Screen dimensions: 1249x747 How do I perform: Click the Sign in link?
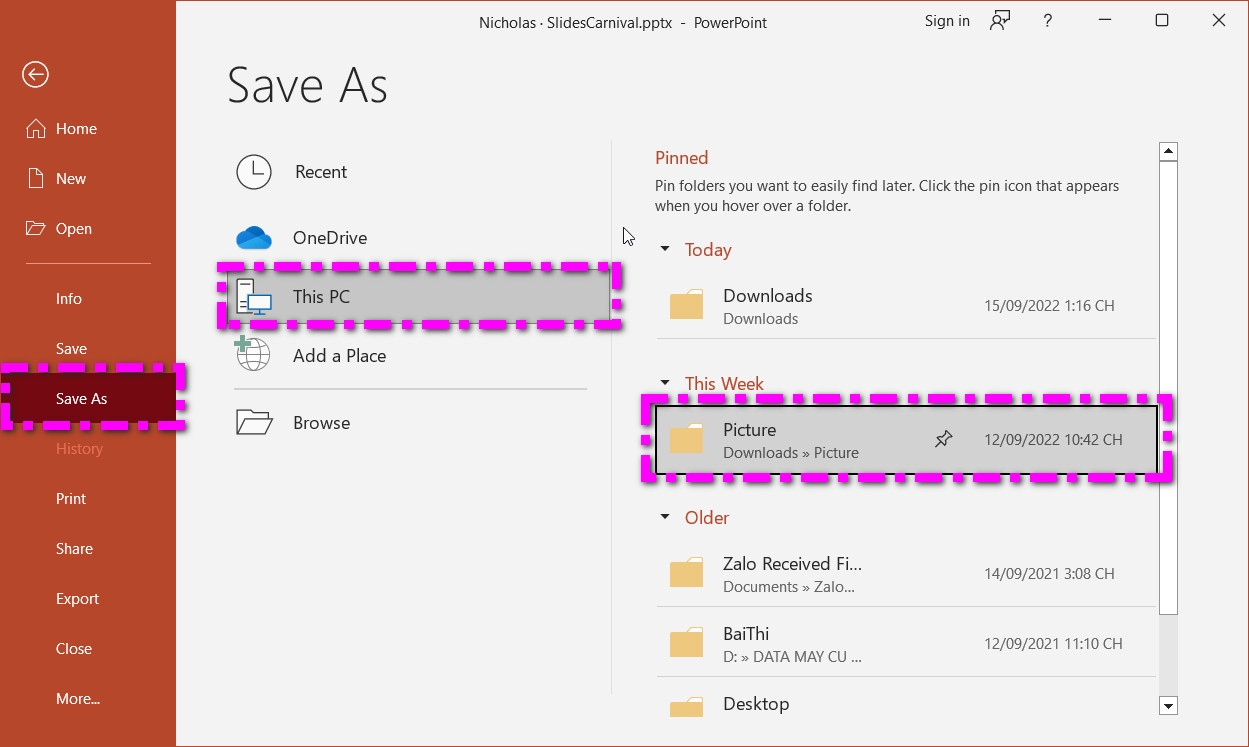click(x=946, y=20)
